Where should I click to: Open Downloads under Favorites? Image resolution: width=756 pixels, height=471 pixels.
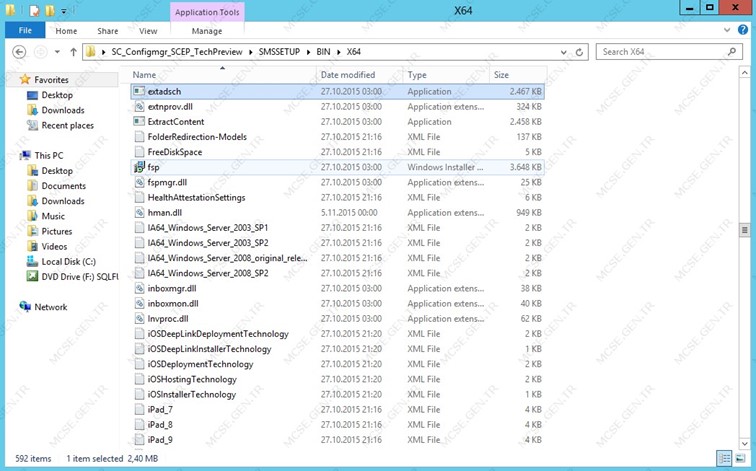(63, 110)
